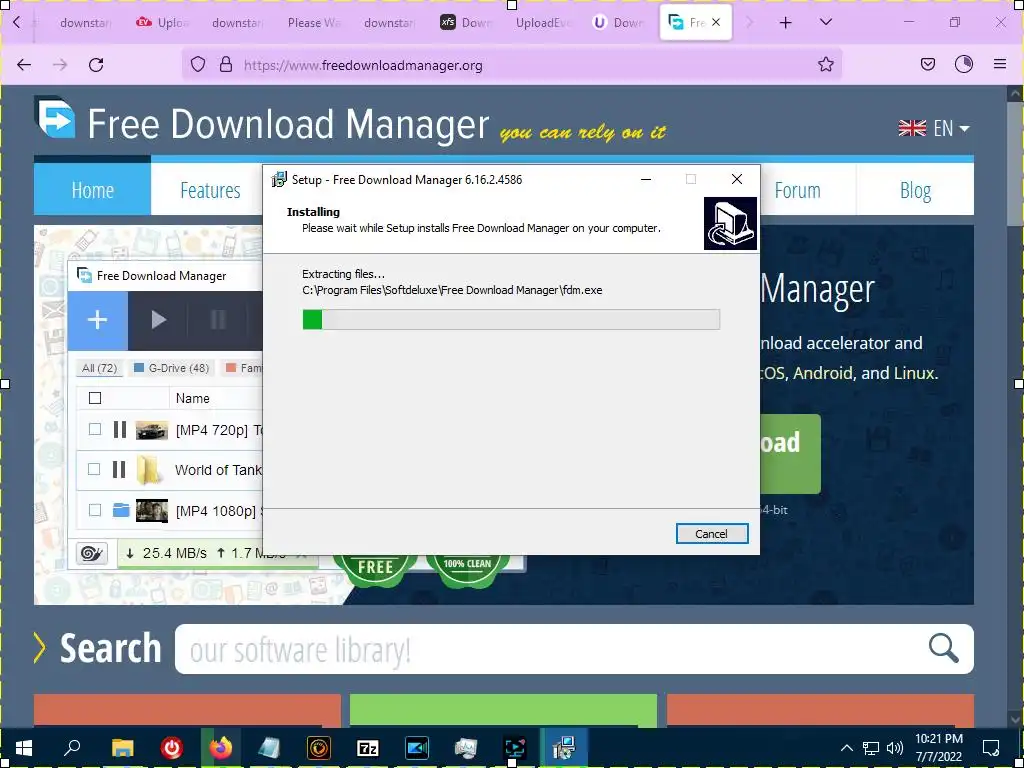Switch to the xfs Down browser tab
This screenshot has width=1024, height=768.
(467, 23)
